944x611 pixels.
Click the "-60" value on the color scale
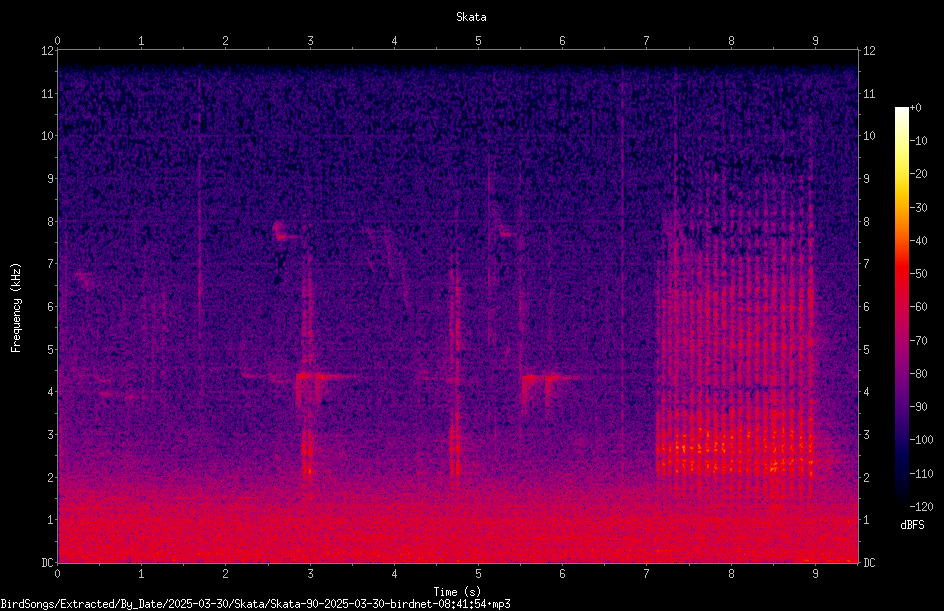(919, 307)
